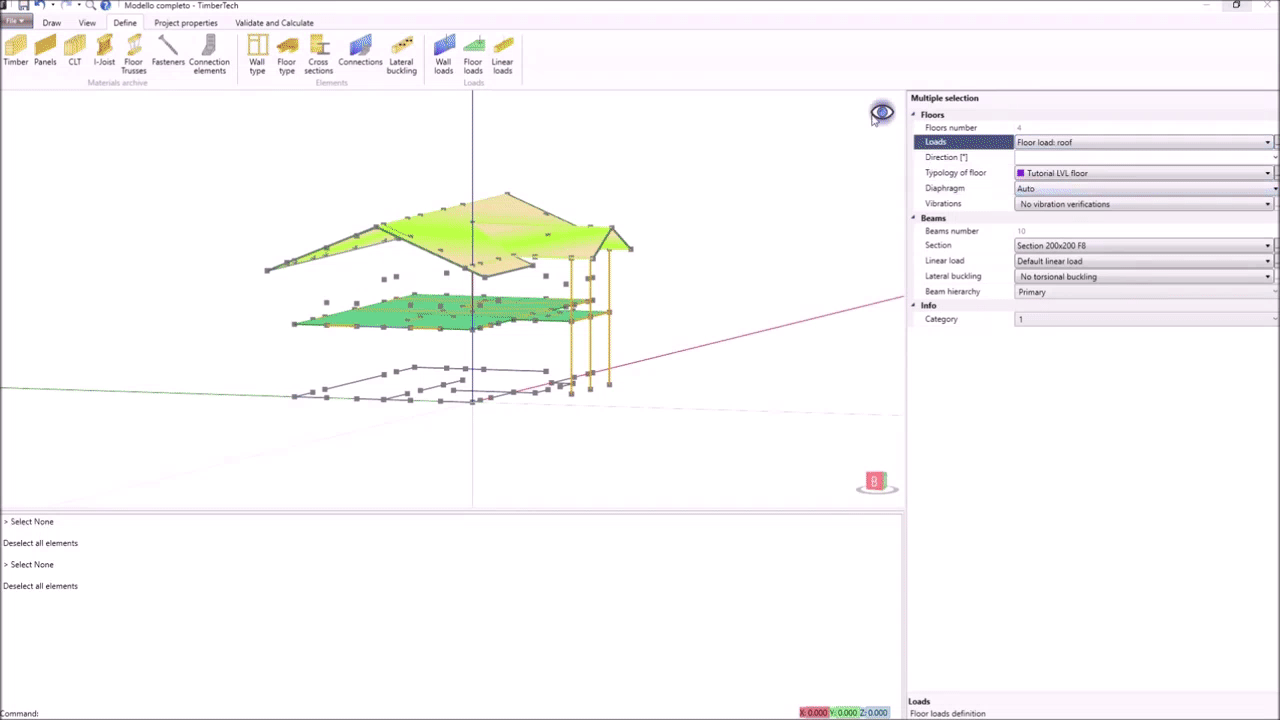Open the Lateral buckling settings

pos(401,53)
